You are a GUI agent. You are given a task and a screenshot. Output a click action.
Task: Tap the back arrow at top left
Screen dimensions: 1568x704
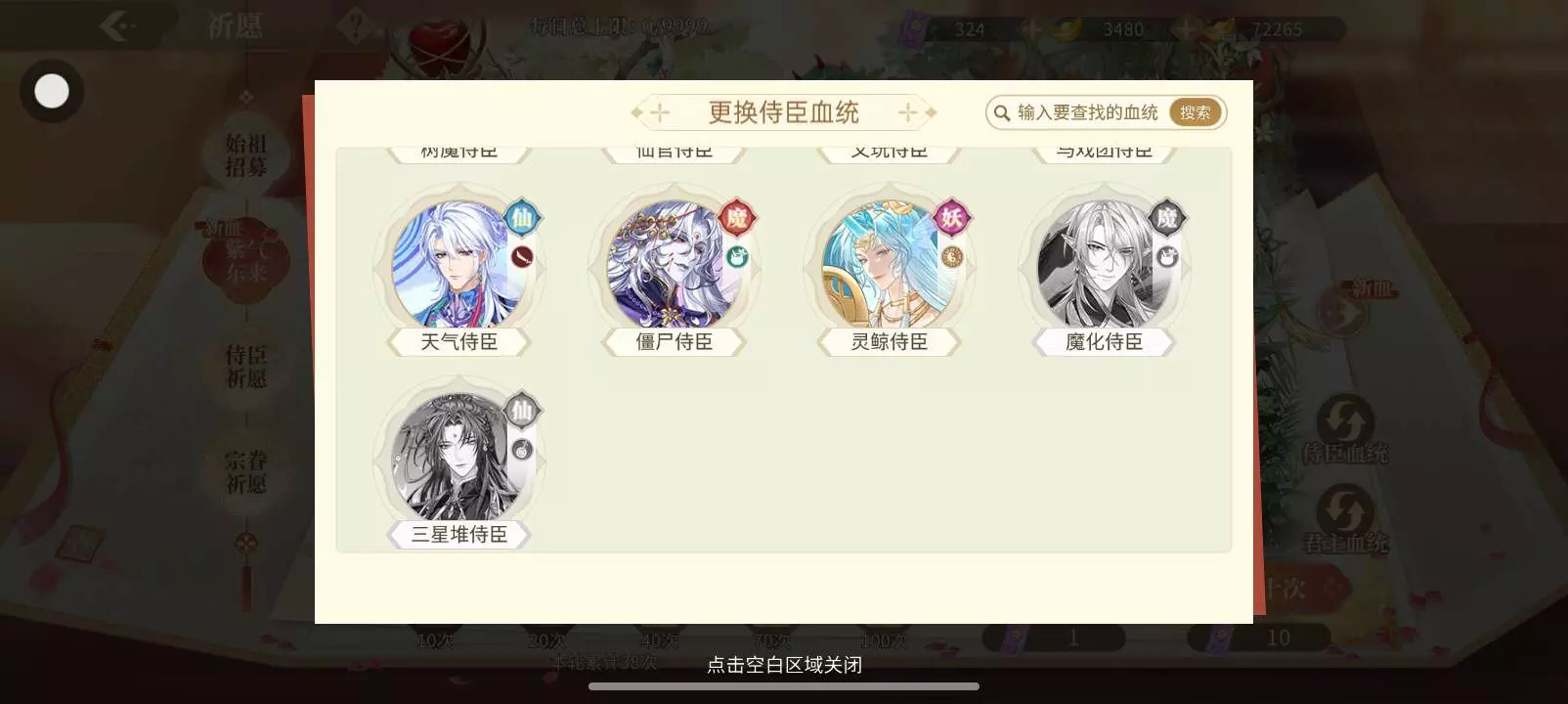pyautogui.click(x=117, y=26)
